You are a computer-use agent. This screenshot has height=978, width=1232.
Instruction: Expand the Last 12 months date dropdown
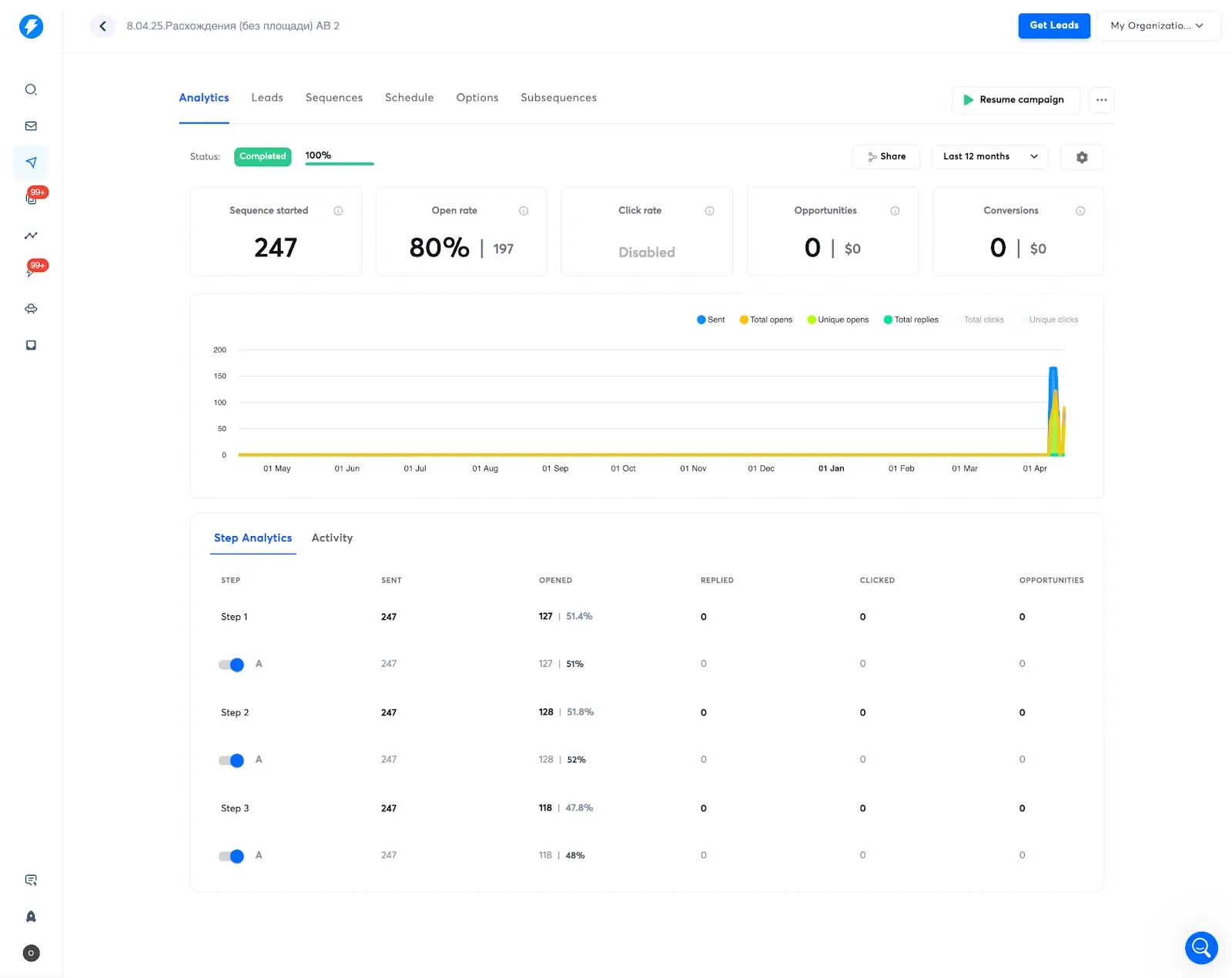click(x=989, y=156)
